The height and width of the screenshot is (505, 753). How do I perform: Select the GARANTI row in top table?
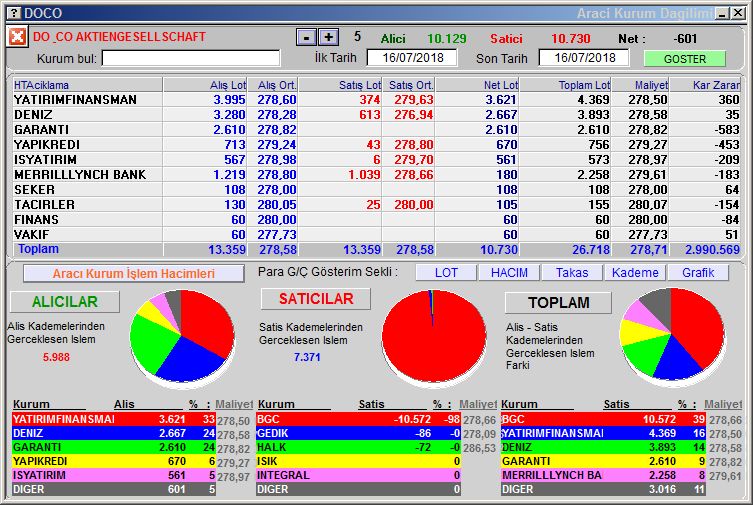point(376,130)
